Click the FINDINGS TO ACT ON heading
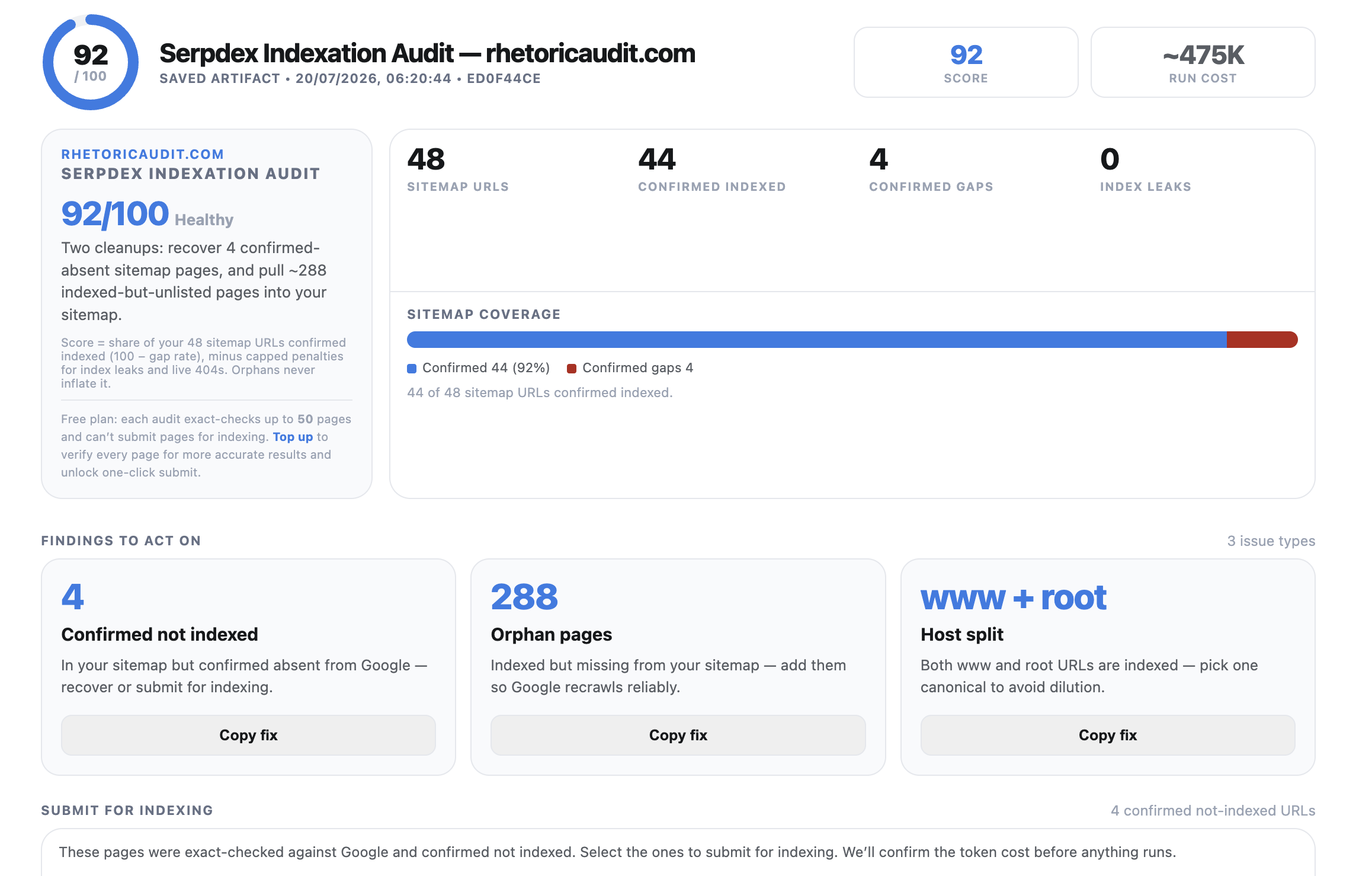 (121, 541)
